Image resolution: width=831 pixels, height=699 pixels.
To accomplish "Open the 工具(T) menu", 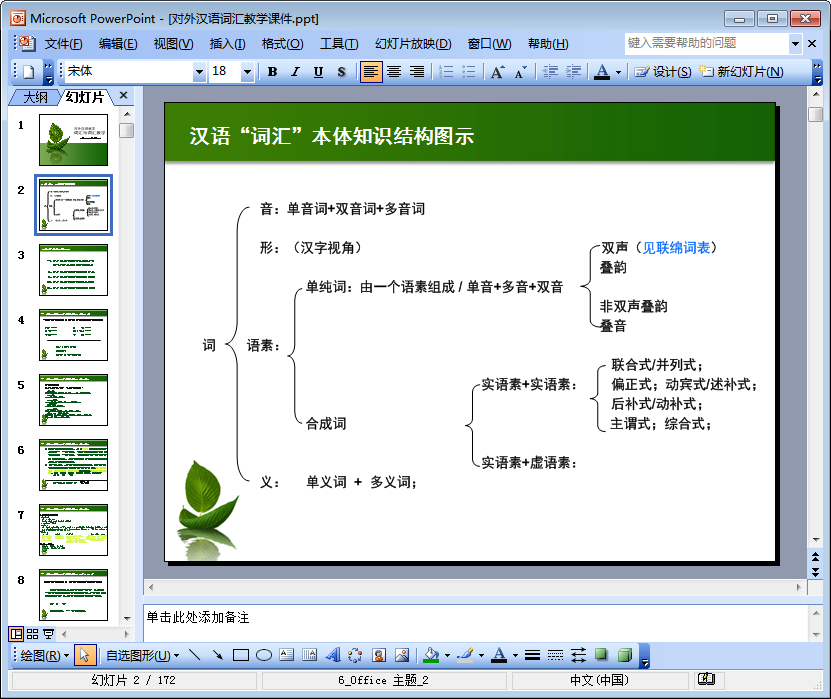I will pos(339,43).
